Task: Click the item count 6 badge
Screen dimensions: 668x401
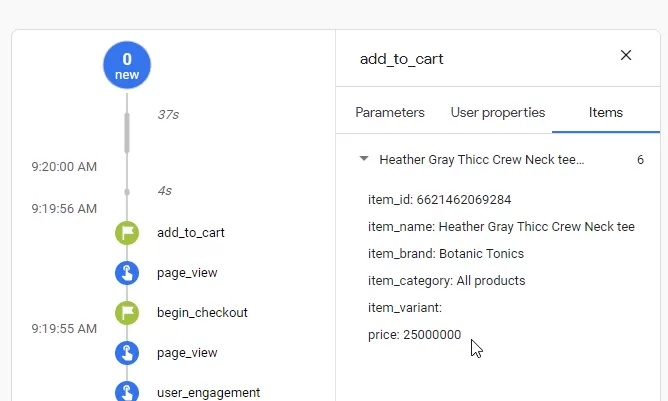Action: [640, 160]
